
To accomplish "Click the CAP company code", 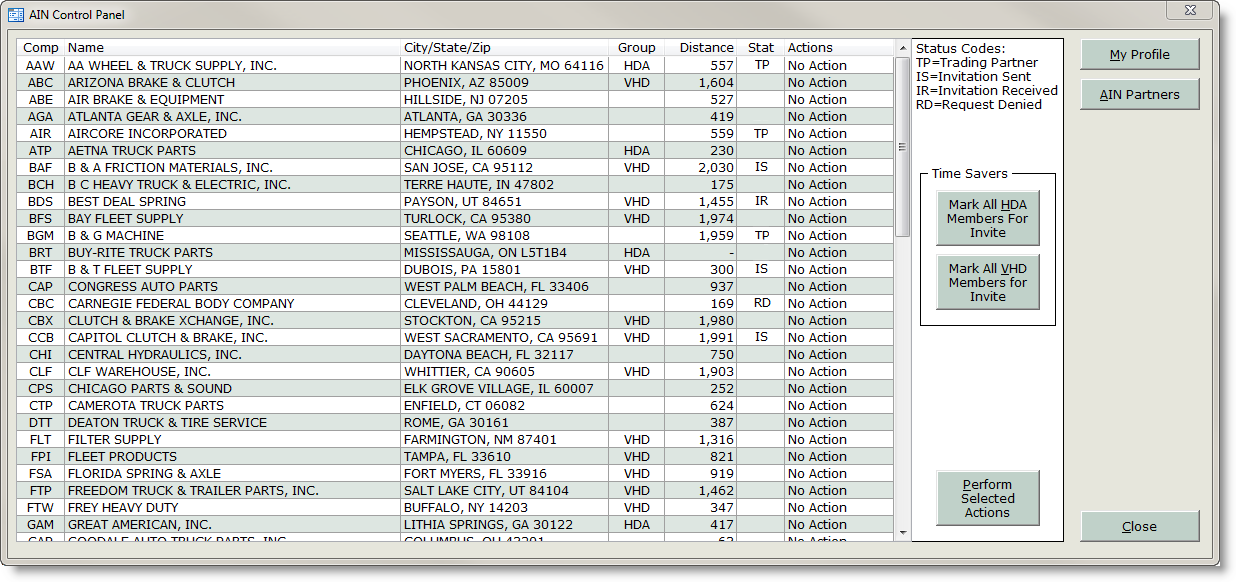I will pyautogui.click(x=41, y=287).
